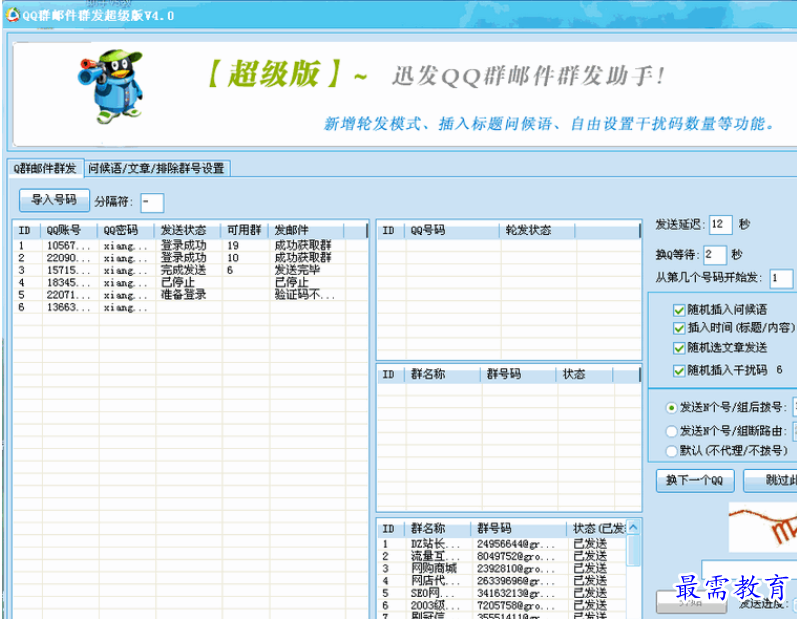Toggle 随机插入干扰码 checkbox

click(x=679, y=370)
